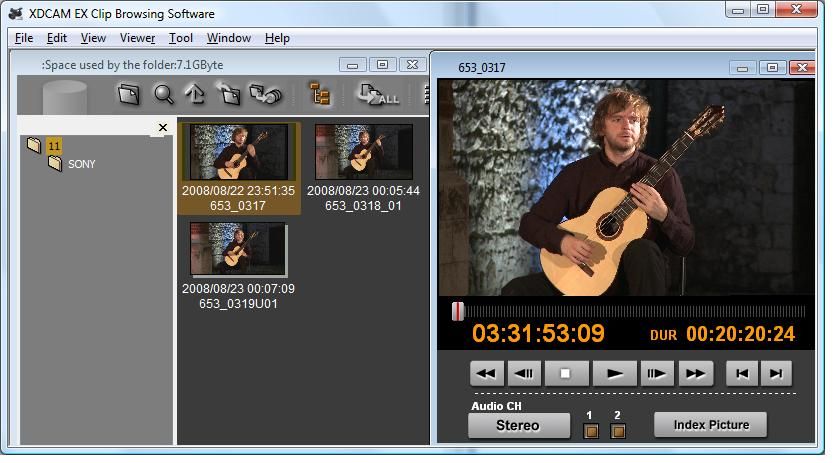The image size is (835, 463).
Task: Open the Window menu
Action: (x=228, y=38)
